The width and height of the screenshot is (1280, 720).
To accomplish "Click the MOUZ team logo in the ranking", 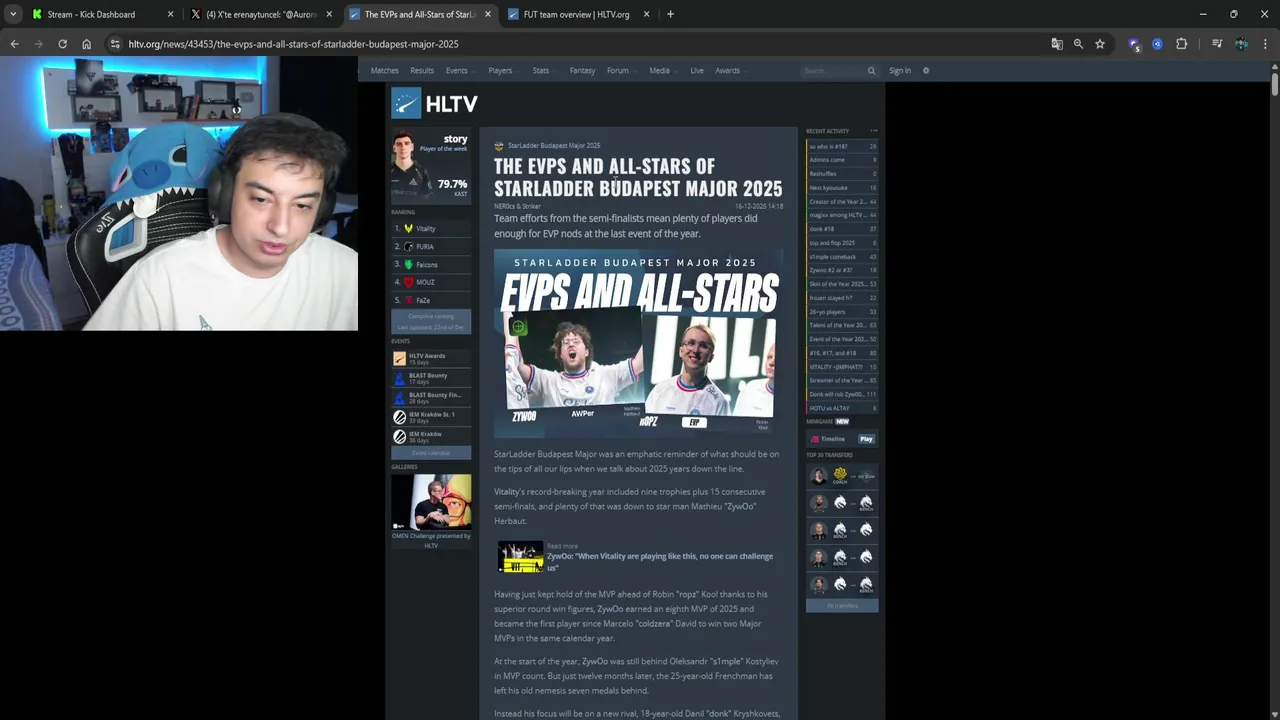I will (408, 283).
